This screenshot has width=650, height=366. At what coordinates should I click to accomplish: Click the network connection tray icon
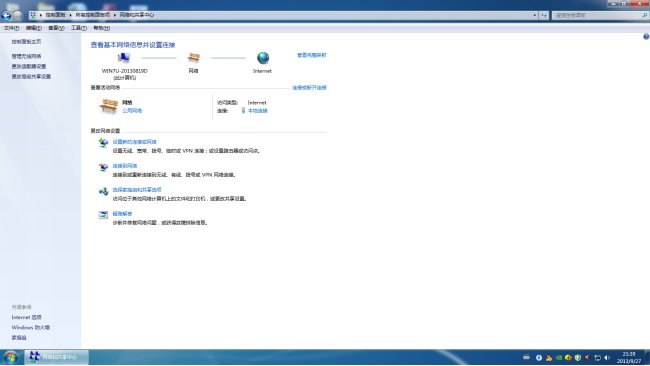(x=597, y=358)
